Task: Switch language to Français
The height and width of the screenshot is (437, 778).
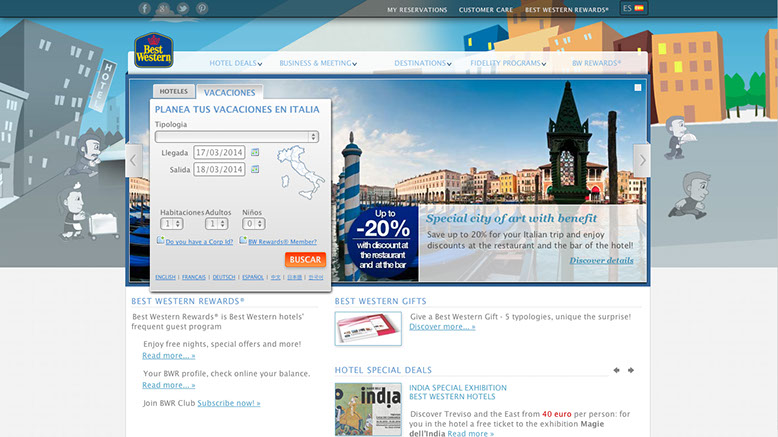Action: point(194,277)
